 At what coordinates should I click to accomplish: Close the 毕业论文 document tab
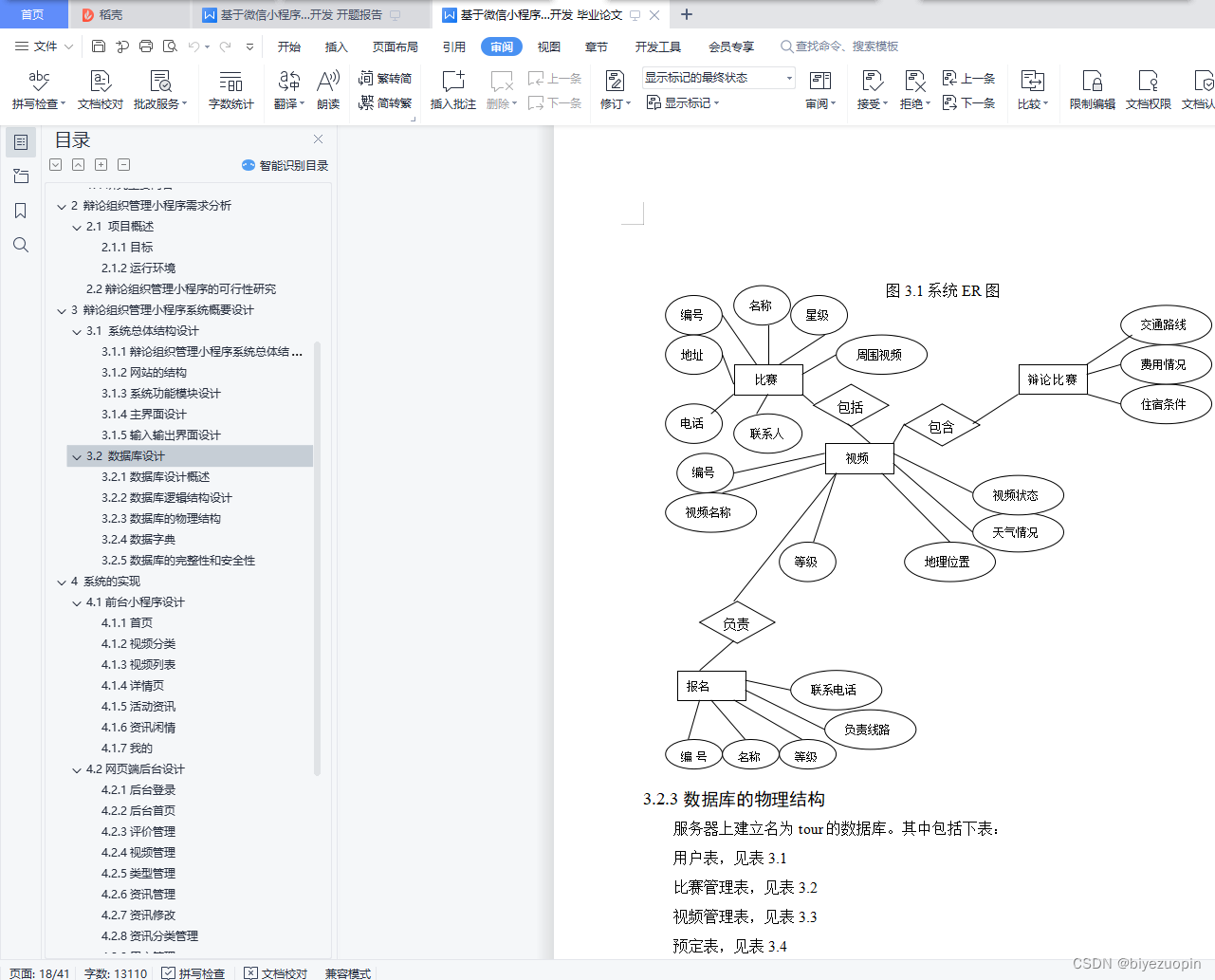pos(654,15)
